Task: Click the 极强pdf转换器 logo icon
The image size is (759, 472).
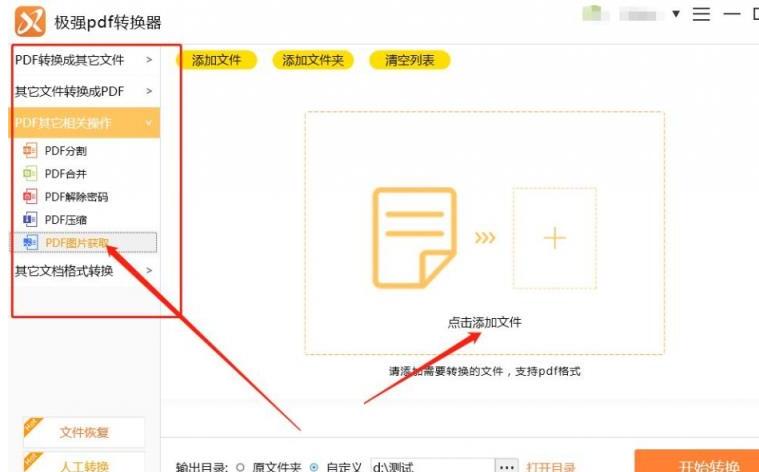Action: (30, 21)
